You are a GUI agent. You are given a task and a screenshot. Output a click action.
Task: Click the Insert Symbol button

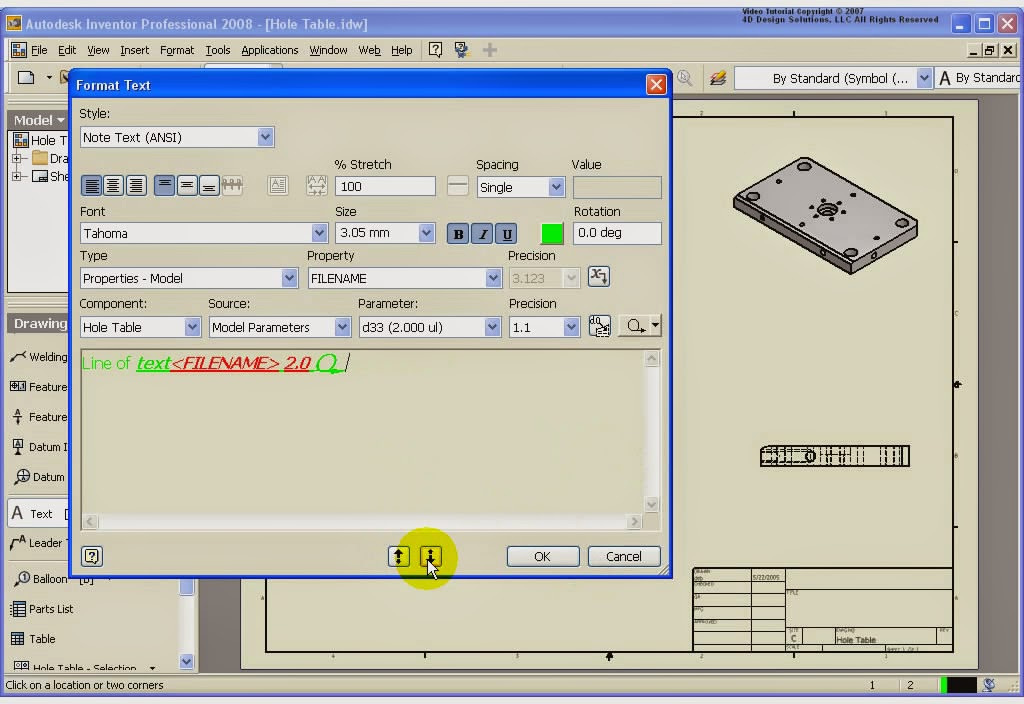[x=633, y=326]
